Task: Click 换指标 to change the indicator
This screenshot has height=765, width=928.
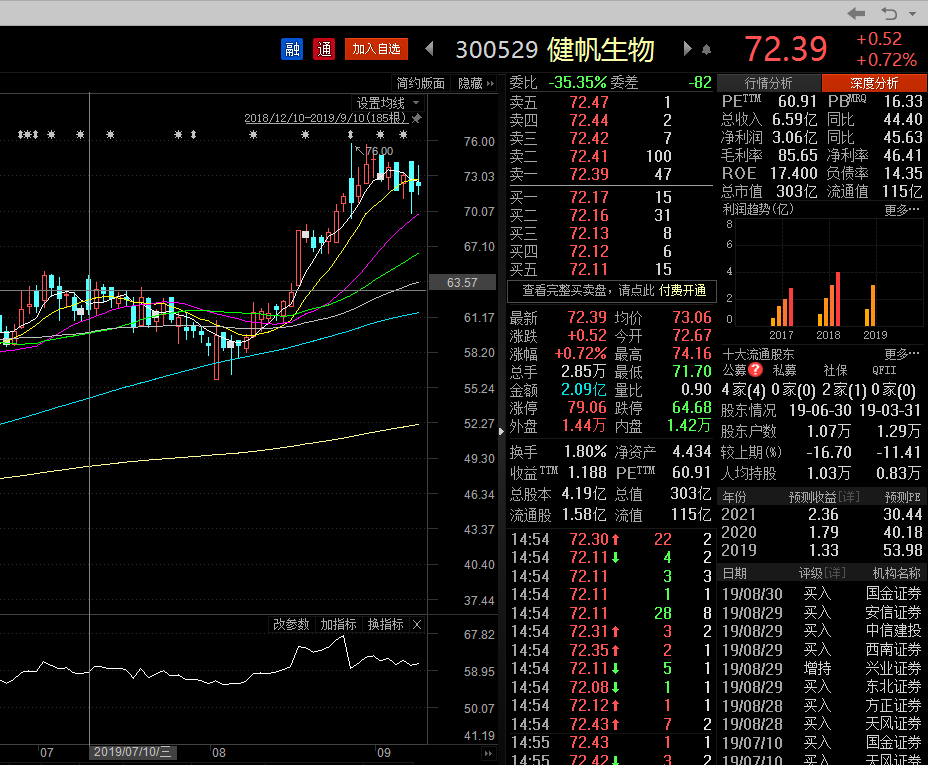Action: pos(385,625)
